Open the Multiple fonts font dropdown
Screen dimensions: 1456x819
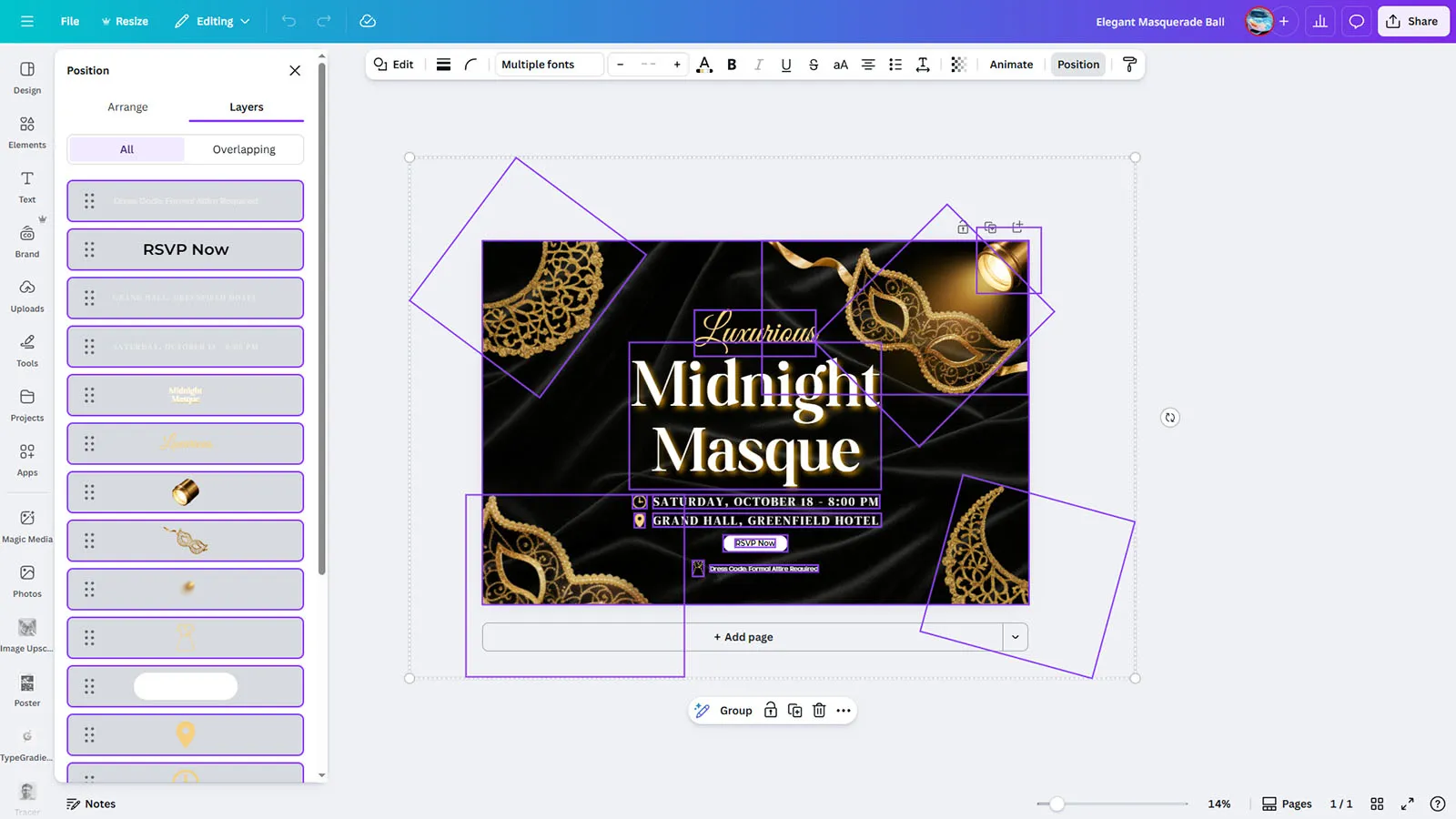[549, 65]
